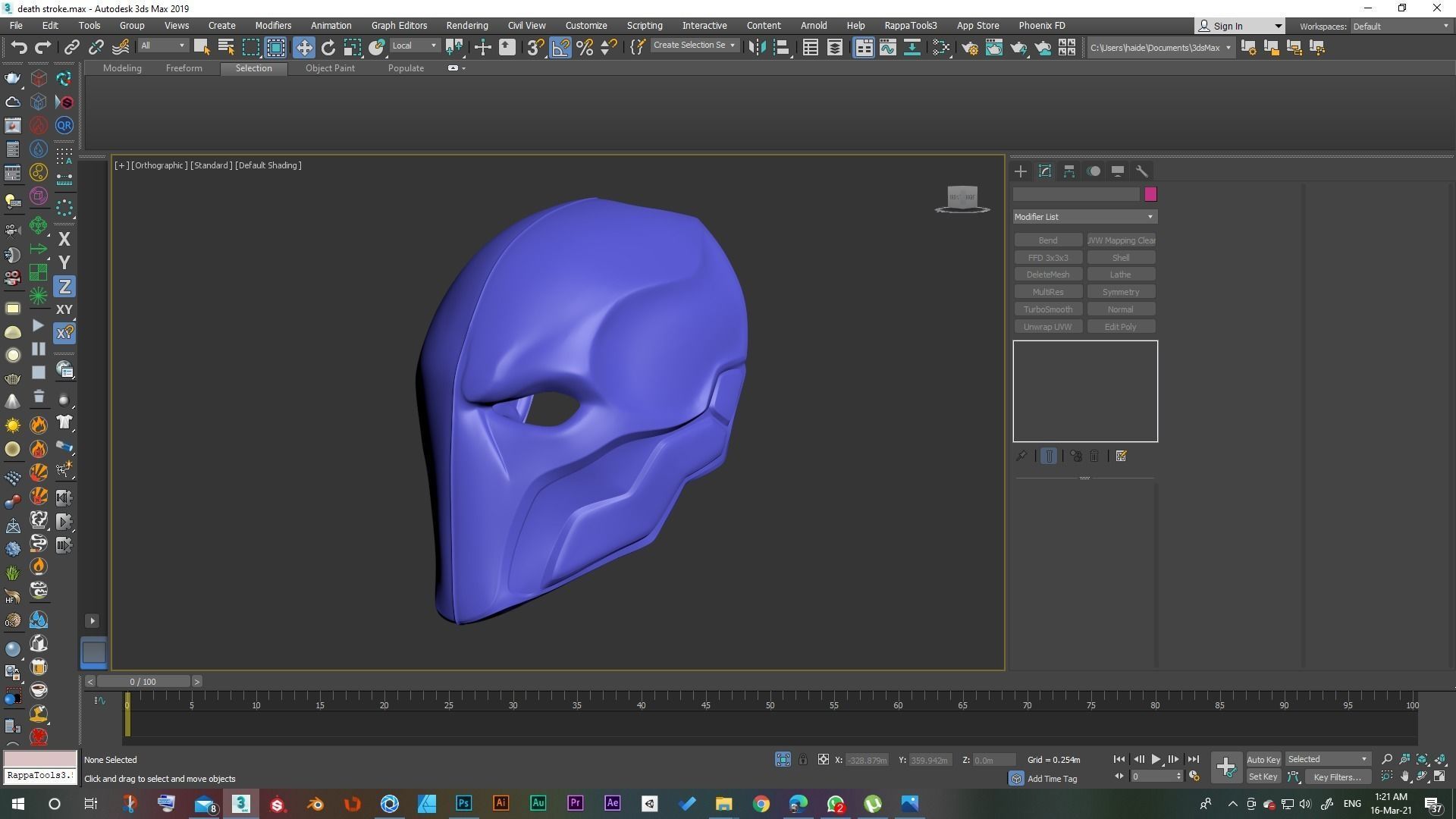Toggle Show End Result under modifier stack
Image resolution: width=1456 pixels, height=819 pixels.
1049,456
